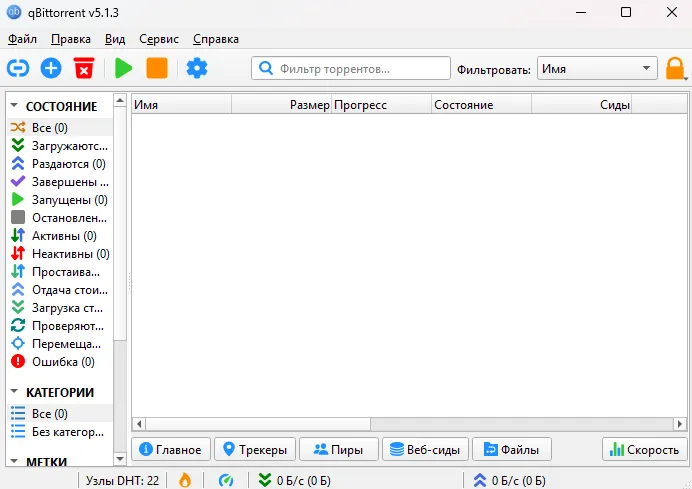Switch to the Веб-сиды tab
Screen dimensions: 692x489
pos(425,449)
